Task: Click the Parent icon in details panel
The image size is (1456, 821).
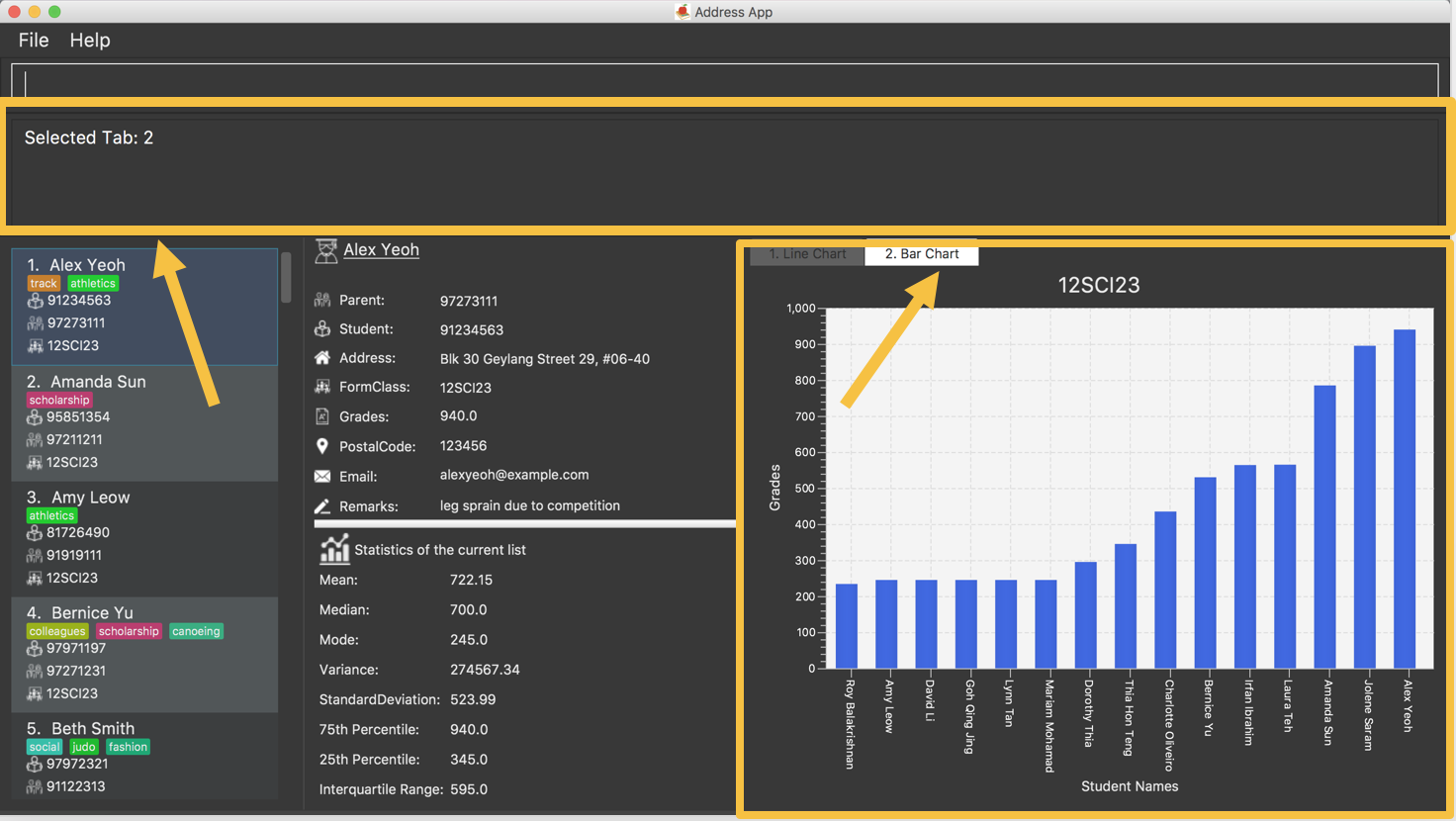Action: (x=322, y=300)
